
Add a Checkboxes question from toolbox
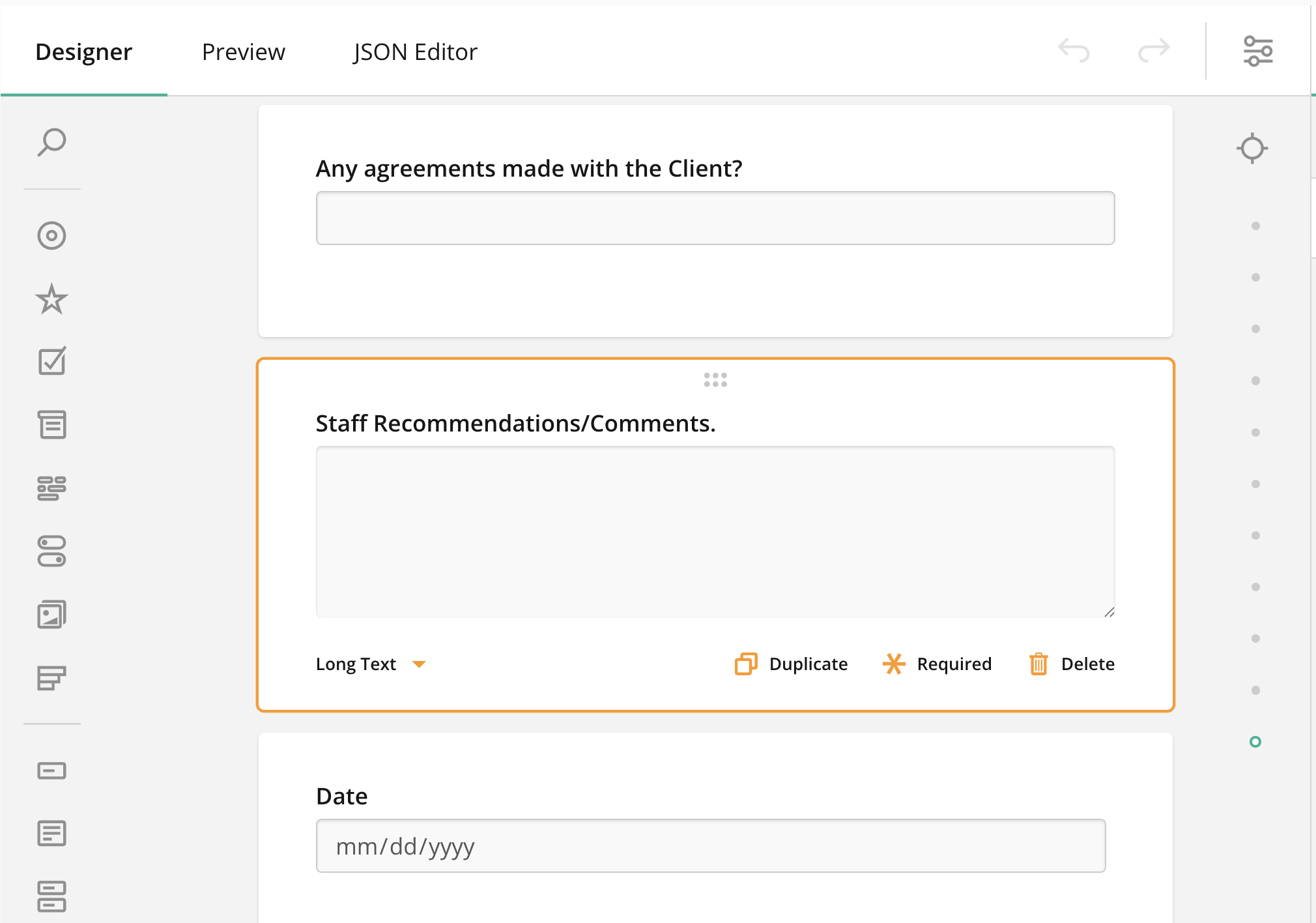tap(51, 361)
